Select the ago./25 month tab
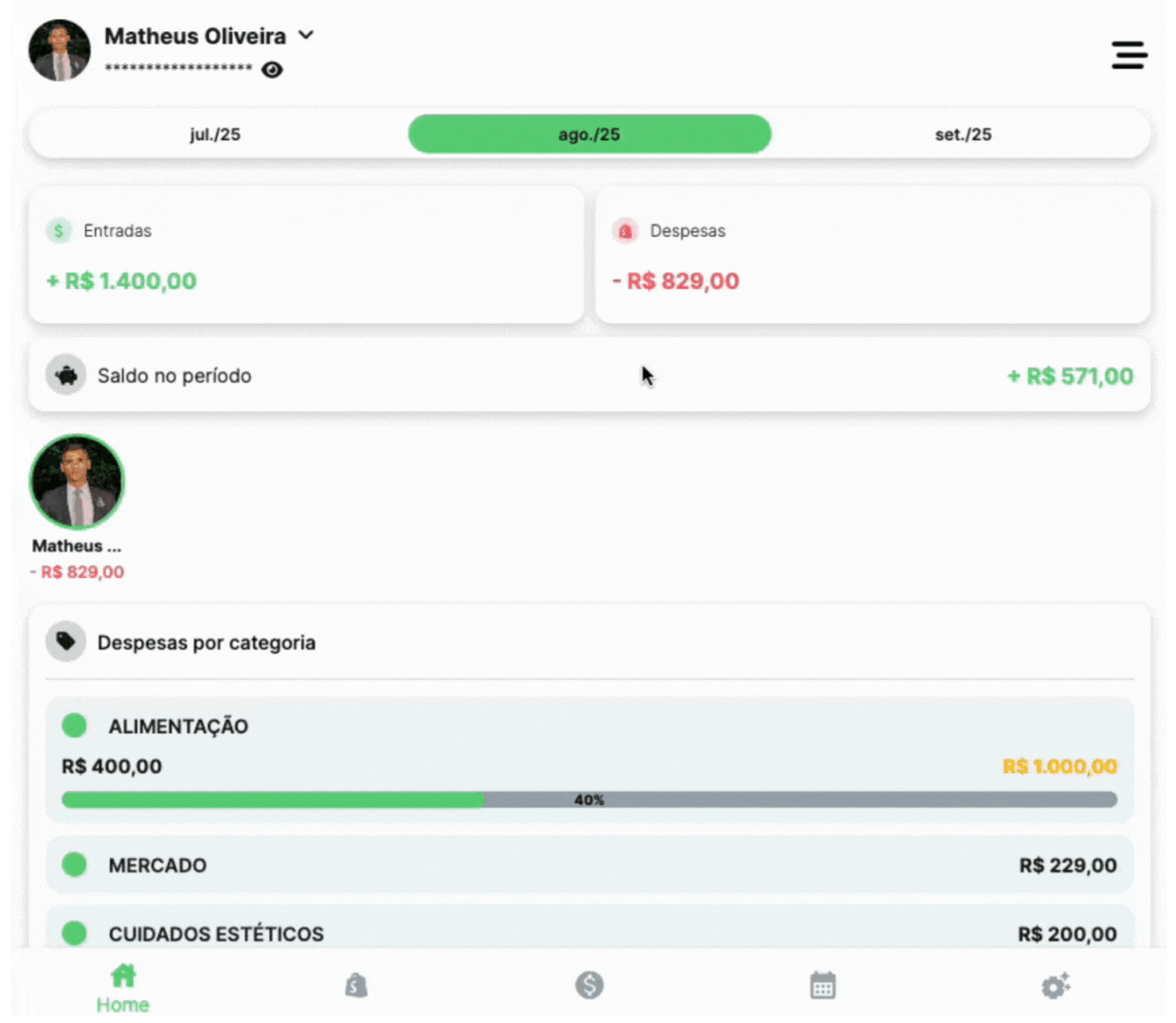The height and width of the screenshot is (1023, 1176). [x=589, y=135]
